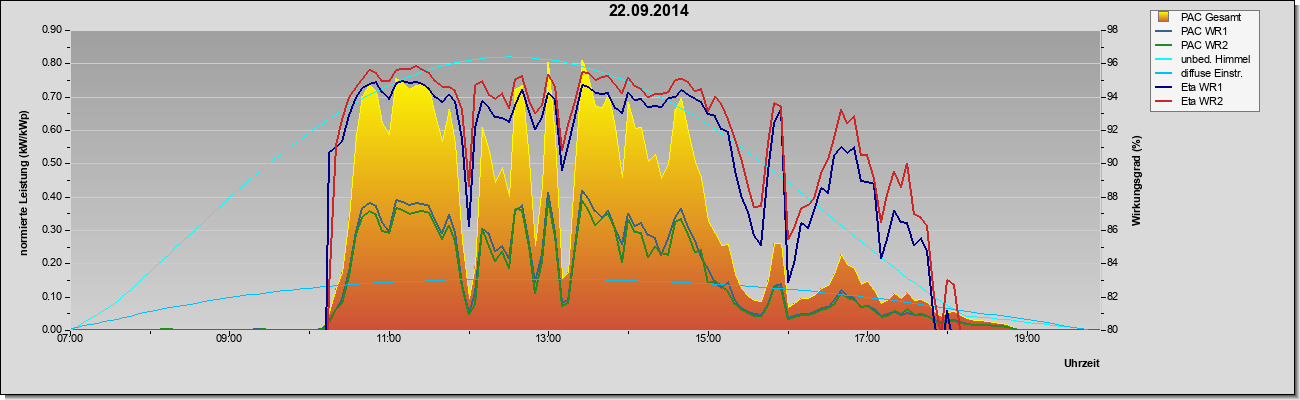Click the 15:00 time axis label
The width and height of the screenshot is (1300, 400).
point(707,340)
